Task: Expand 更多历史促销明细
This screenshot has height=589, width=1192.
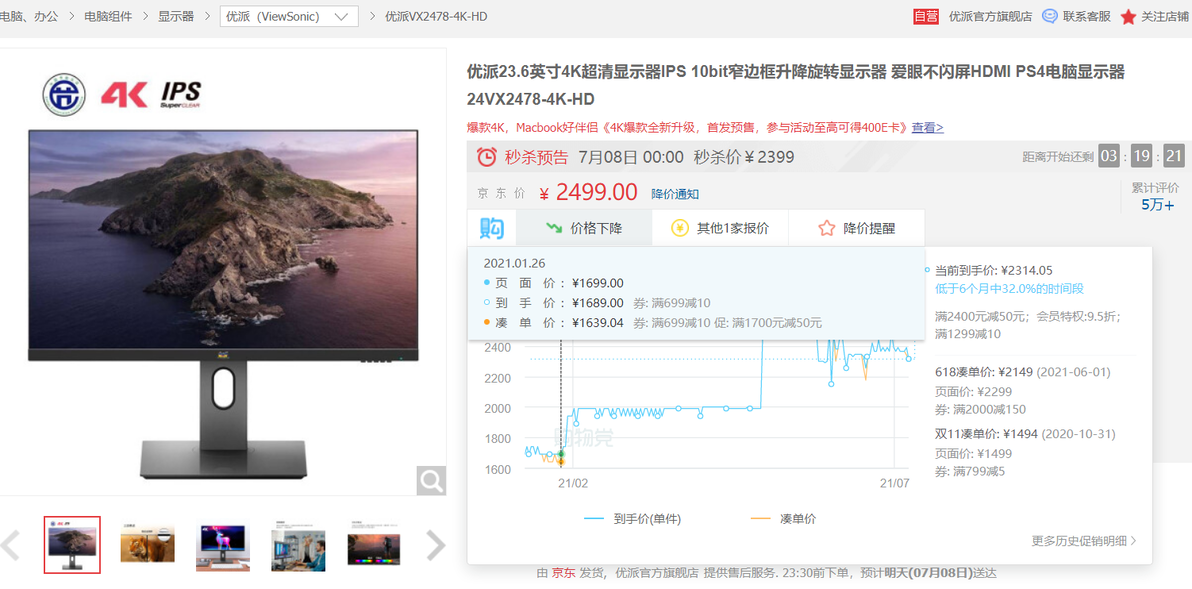Action: [x=1084, y=541]
